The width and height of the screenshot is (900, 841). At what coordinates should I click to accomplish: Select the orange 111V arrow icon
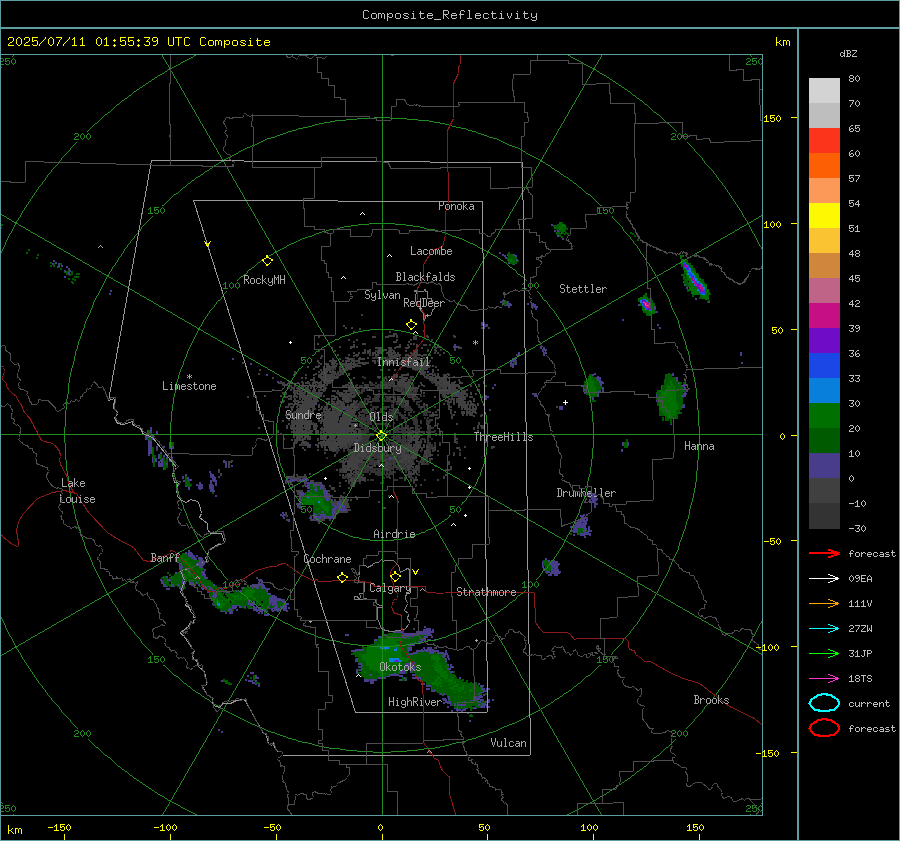[x=824, y=603]
